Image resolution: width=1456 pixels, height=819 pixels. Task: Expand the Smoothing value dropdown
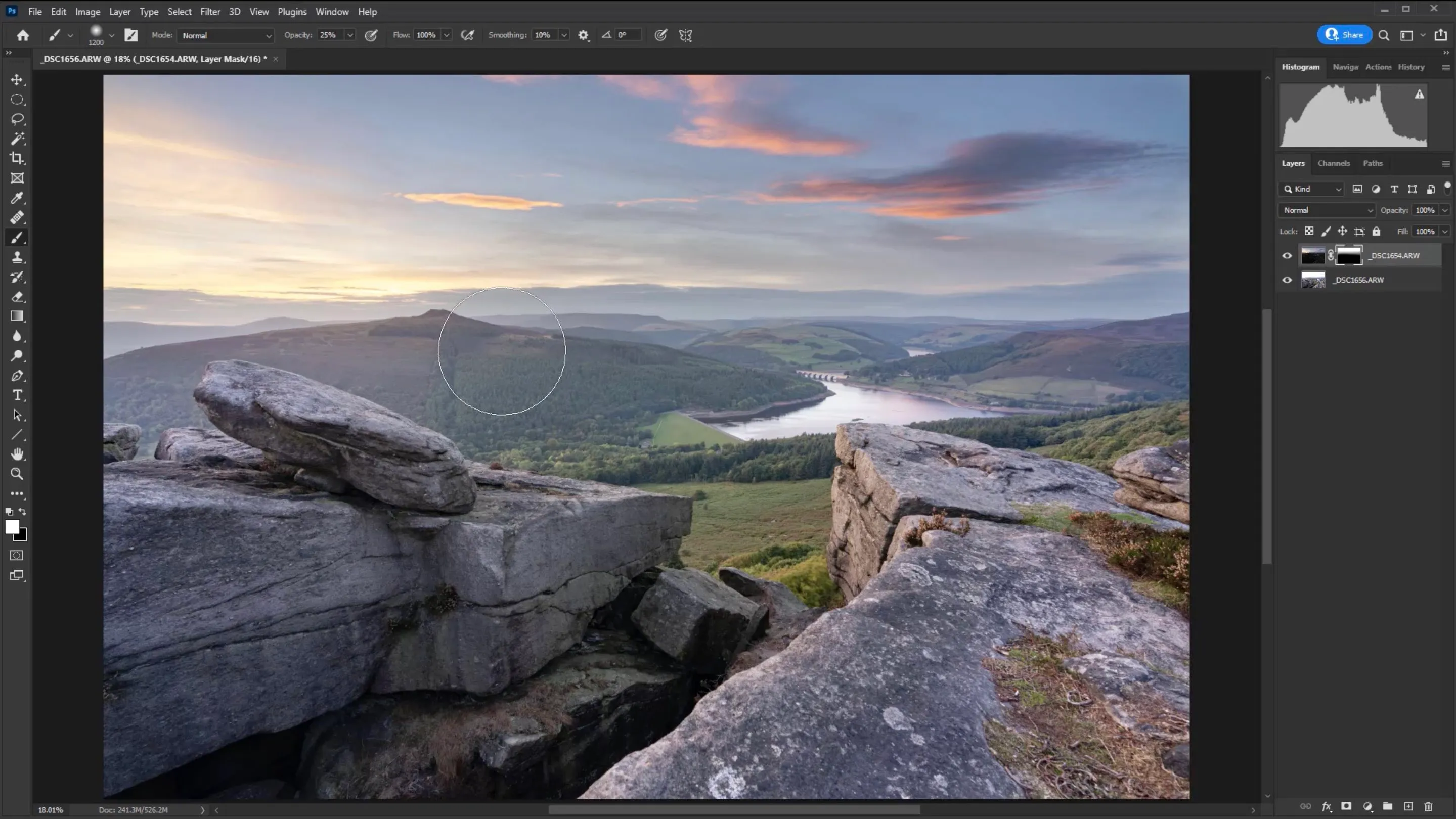(x=563, y=35)
